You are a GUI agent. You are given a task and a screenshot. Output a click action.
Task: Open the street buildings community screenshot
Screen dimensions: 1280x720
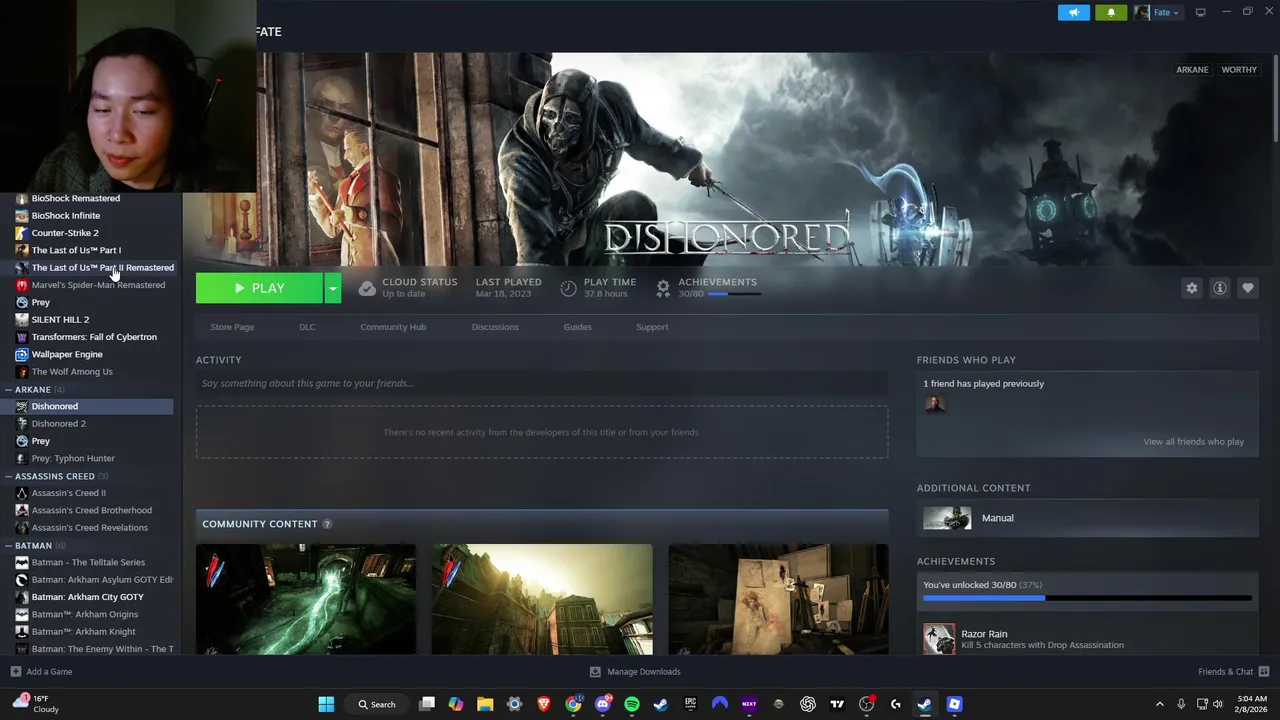(542, 599)
